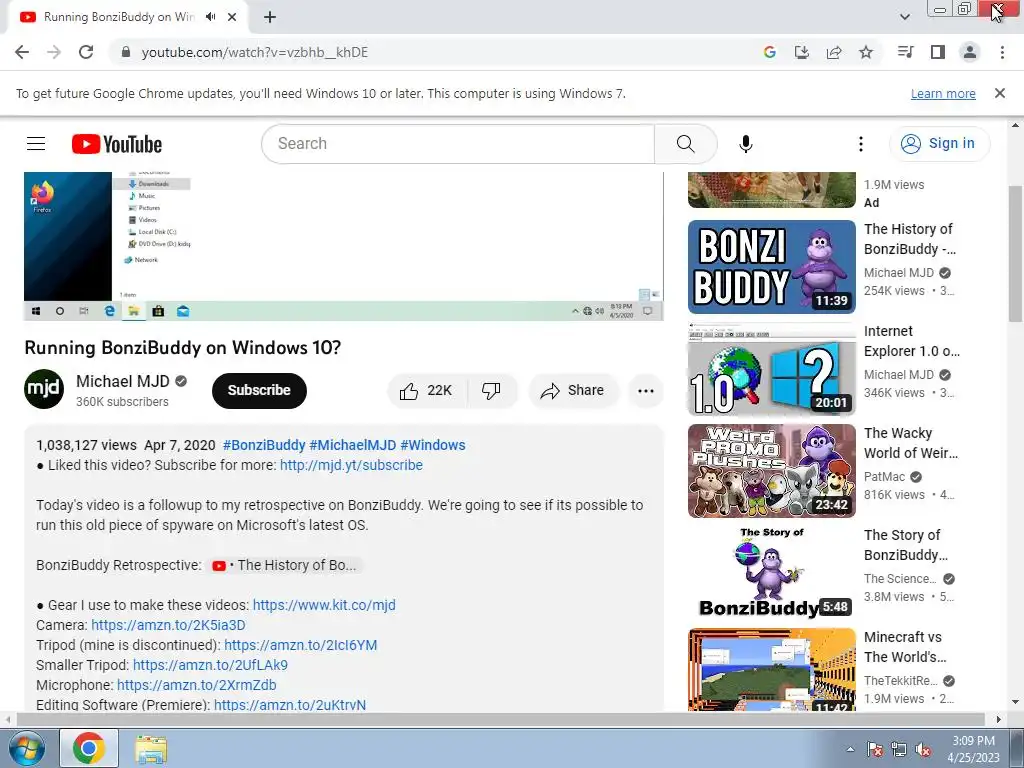Open Tripod amzn.to/2IcI6YM link
Viewport: 1024px width, 768px height.
pos(300,645)
